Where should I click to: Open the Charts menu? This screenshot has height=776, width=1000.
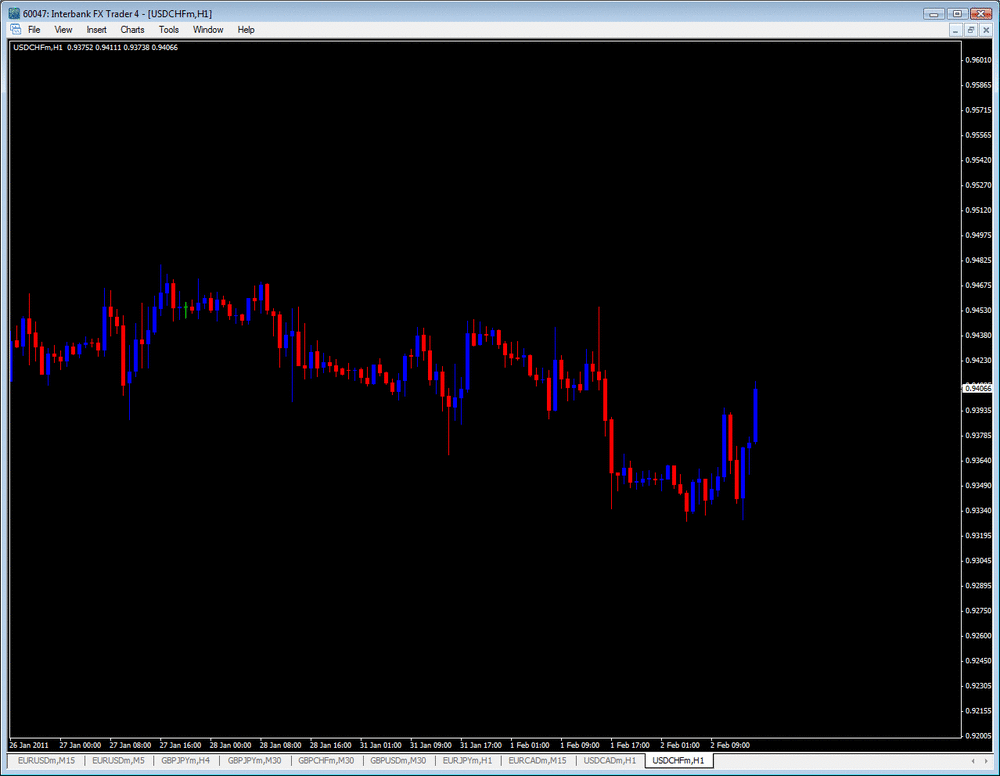pyautogui.click(x=132, y=30)
